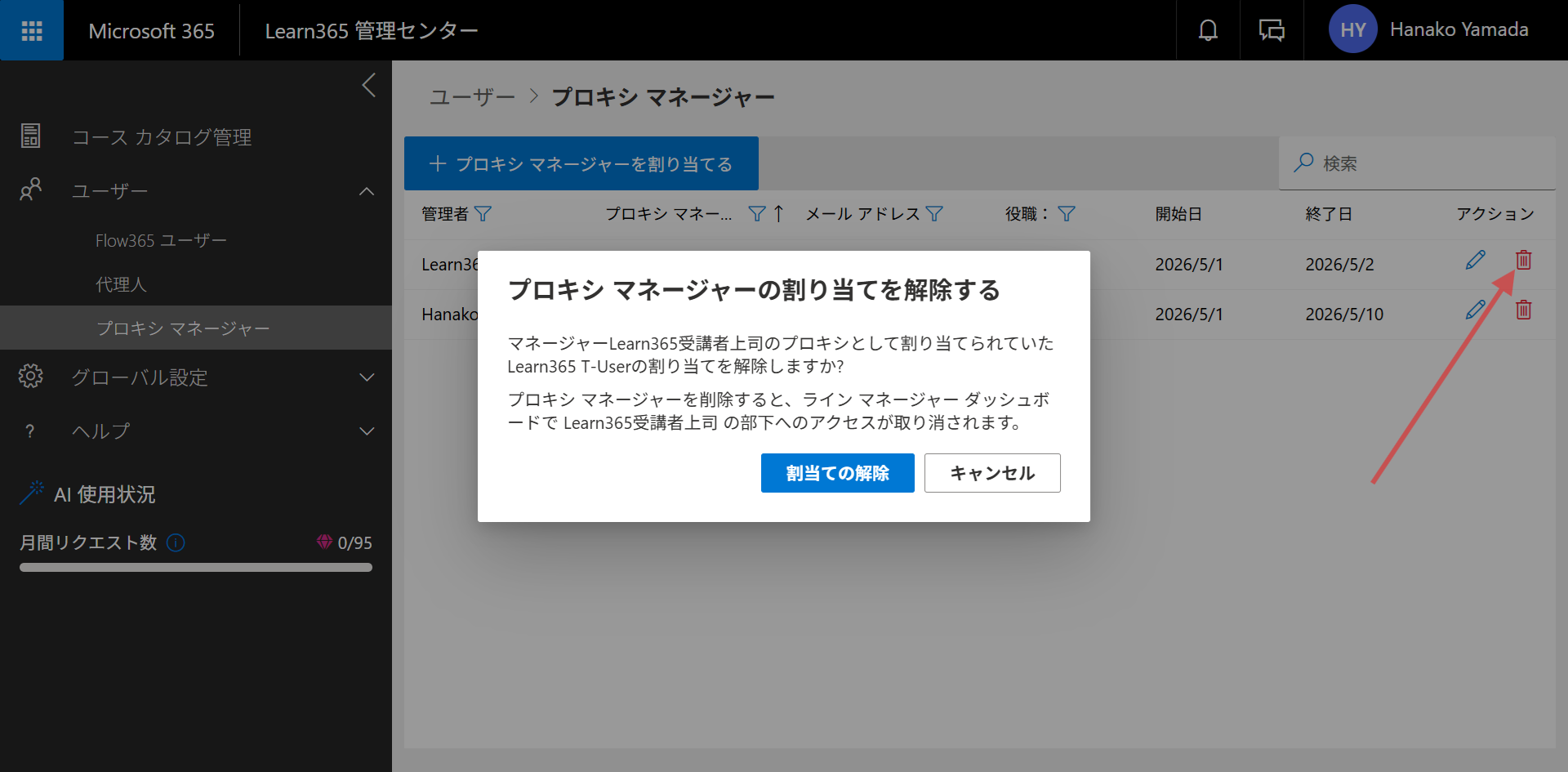Click the help question mark icon

tap(30, 431)
